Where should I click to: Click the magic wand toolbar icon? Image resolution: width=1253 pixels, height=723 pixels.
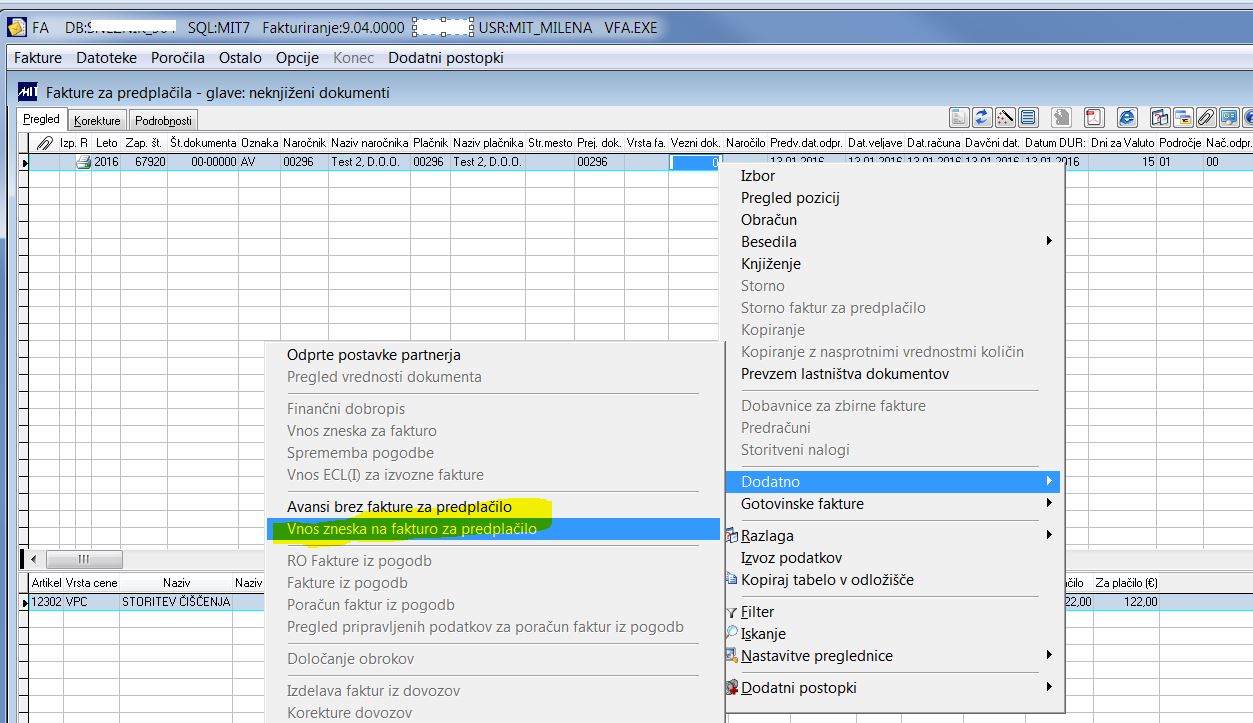[x=1005, y=117]
